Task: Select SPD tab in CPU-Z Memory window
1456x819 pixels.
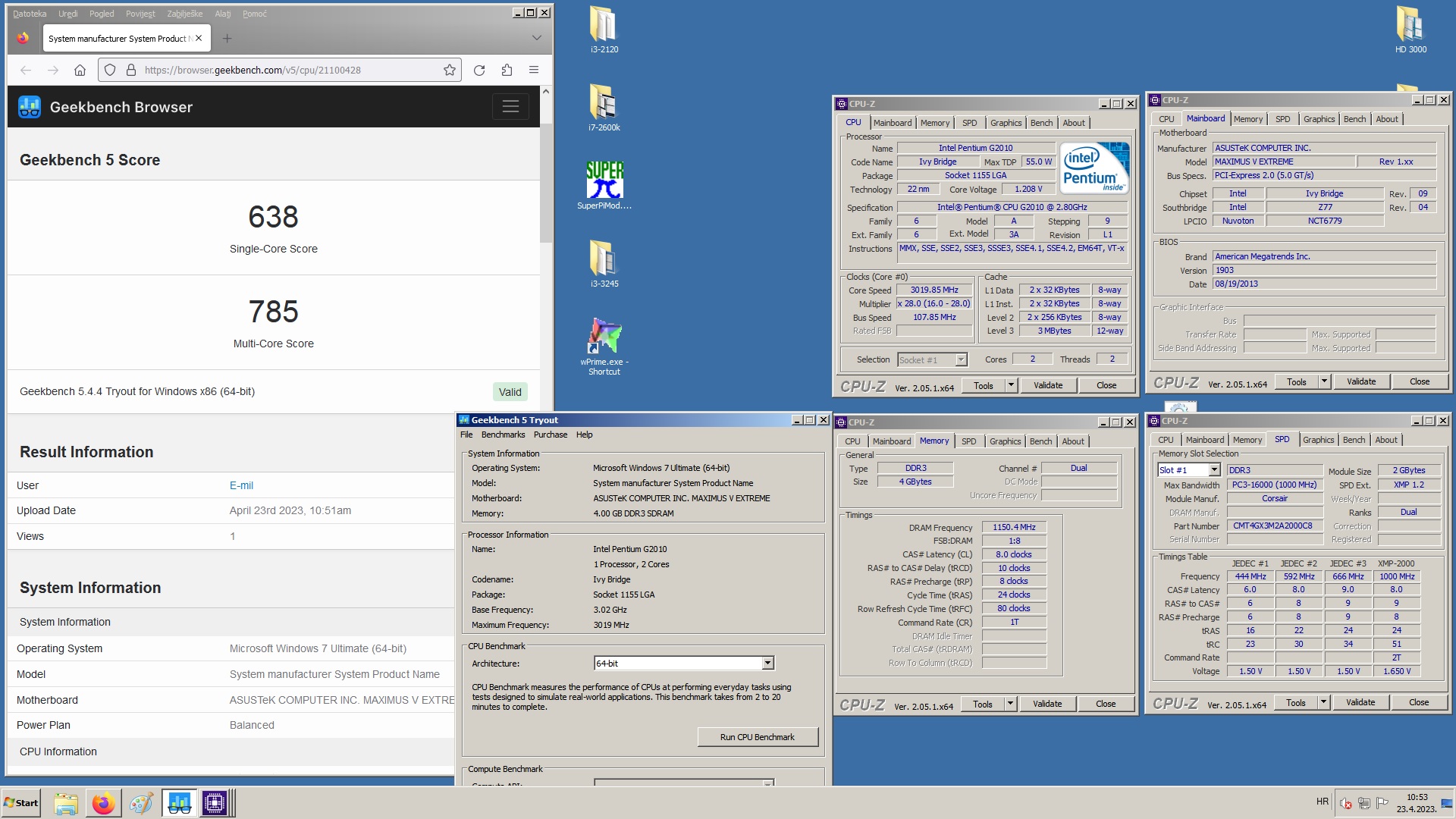Action: [x=968, y=441]
